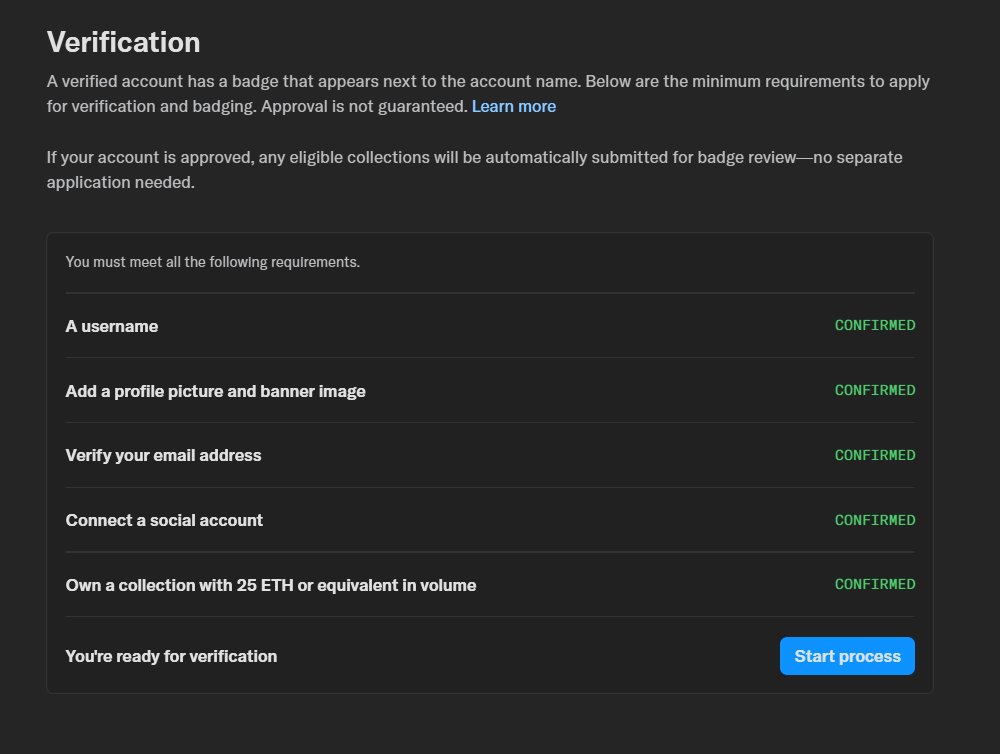This screenshot has width=1000, height=754.
Task: Click 'Connect a social account' requirement
Action: point(164,521)
